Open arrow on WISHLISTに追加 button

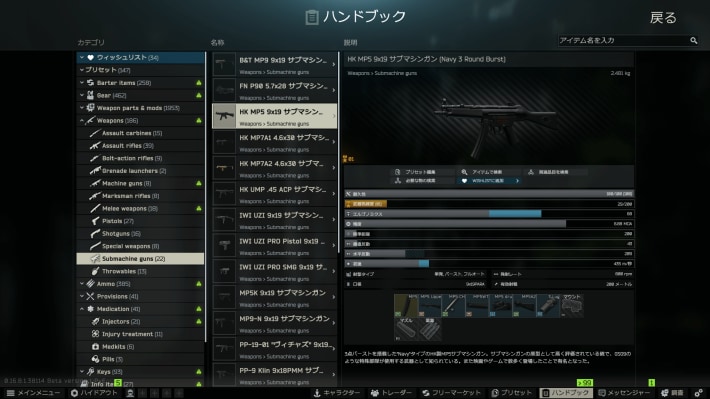coord(517,181)
